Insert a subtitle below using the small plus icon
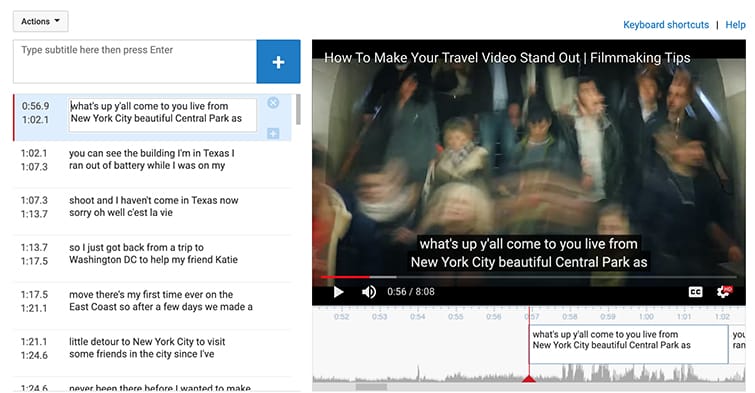This screenshot has width=755, height=393. [273, 133]
